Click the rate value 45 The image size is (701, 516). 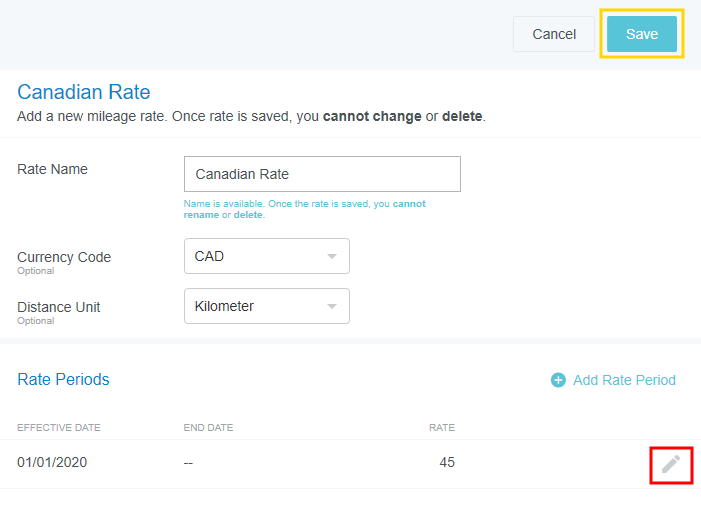point(446,462)
